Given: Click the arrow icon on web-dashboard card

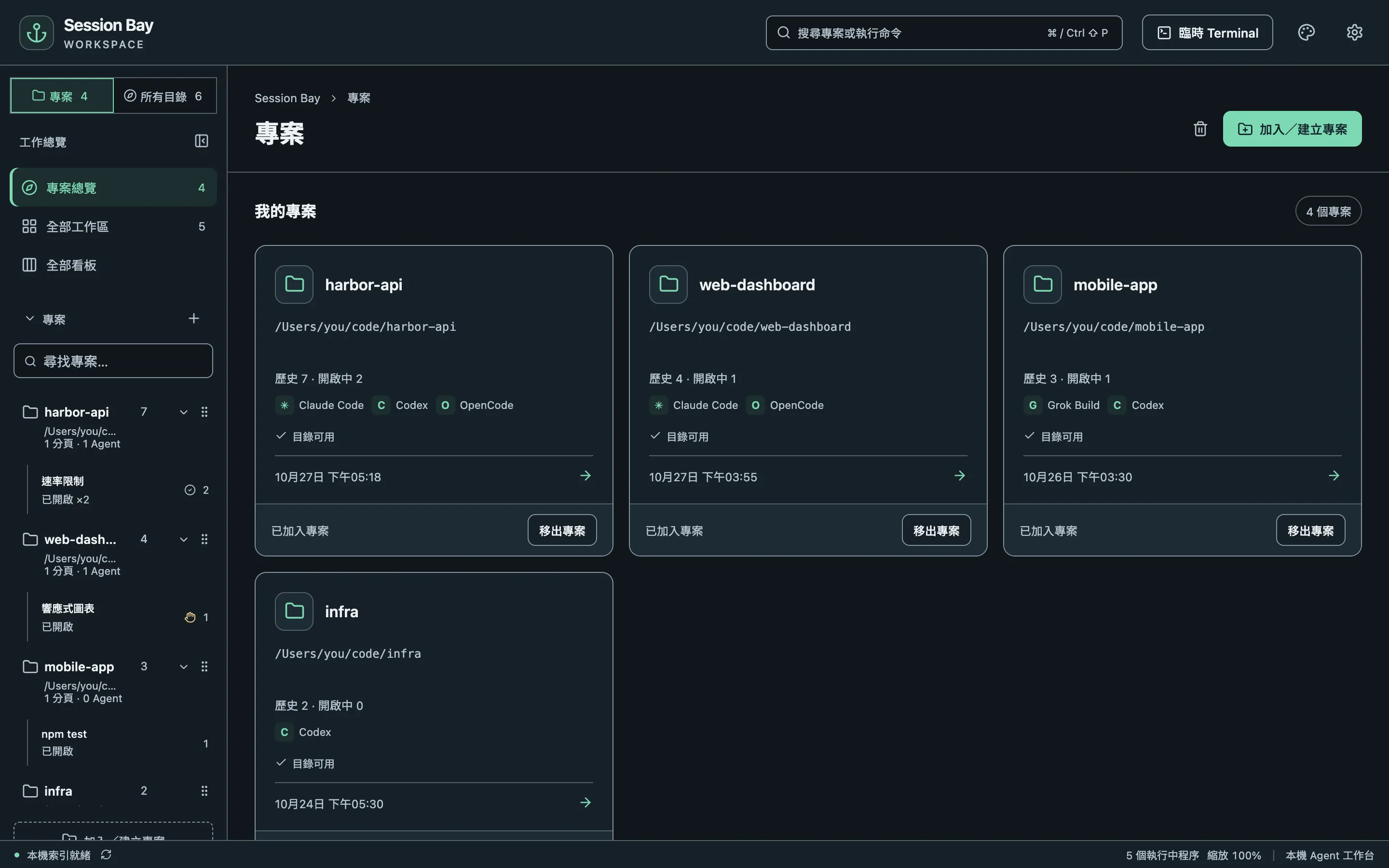Looking at the screenshot, I should point(960,476).
